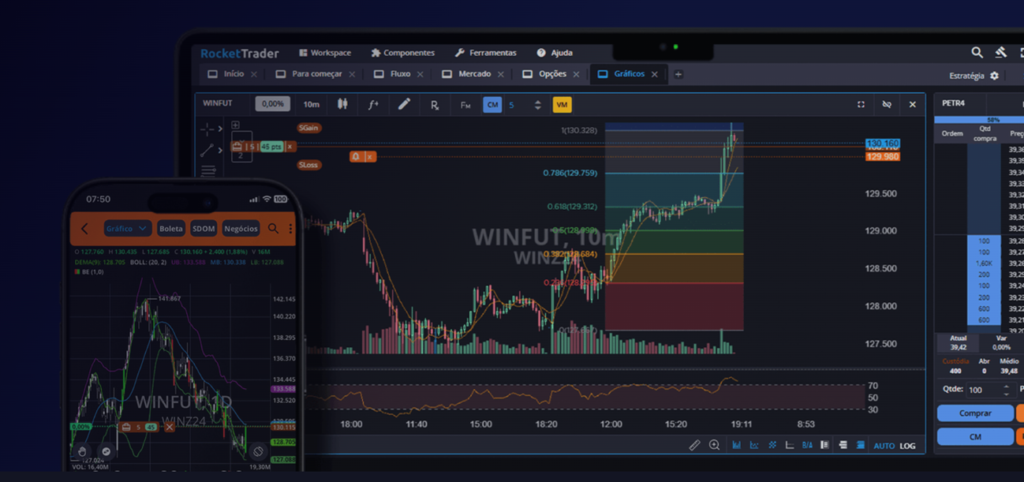Toggle the hide-eye visibility icon on chart
1024x482 pixels.
click(x=886, y=104)
